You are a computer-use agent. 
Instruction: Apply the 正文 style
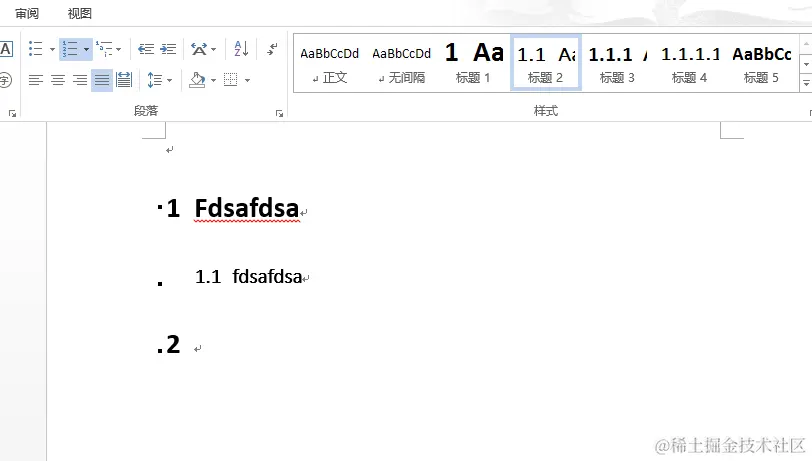coord(329,63)
